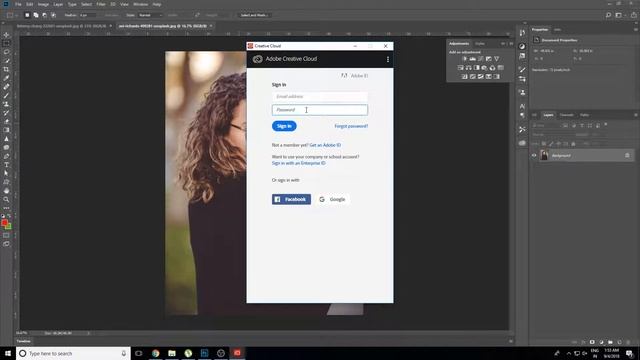
Task: Open the Style Normal dropdown
Action: click(150, 15)
